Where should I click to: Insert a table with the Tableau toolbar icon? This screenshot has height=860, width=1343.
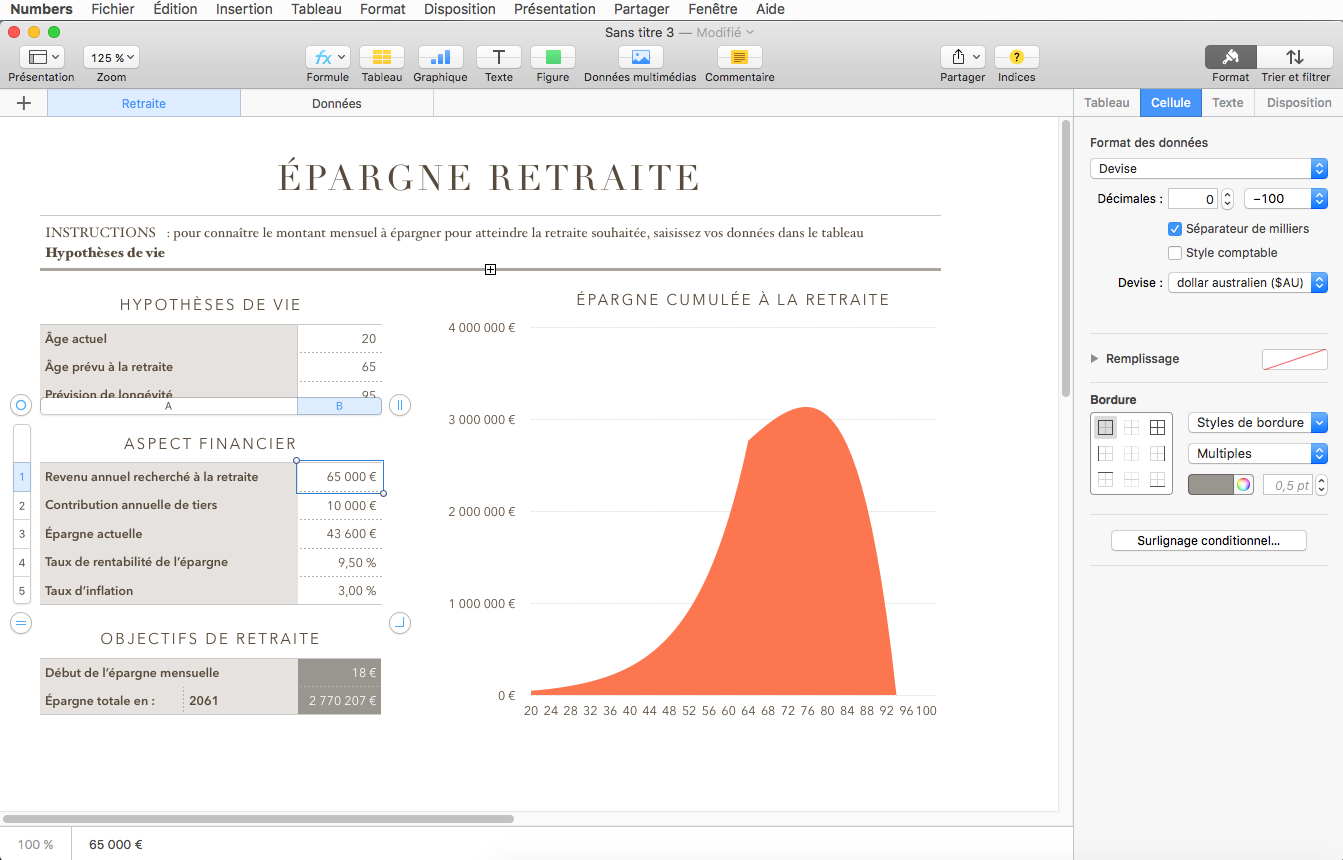click(381, 57)
